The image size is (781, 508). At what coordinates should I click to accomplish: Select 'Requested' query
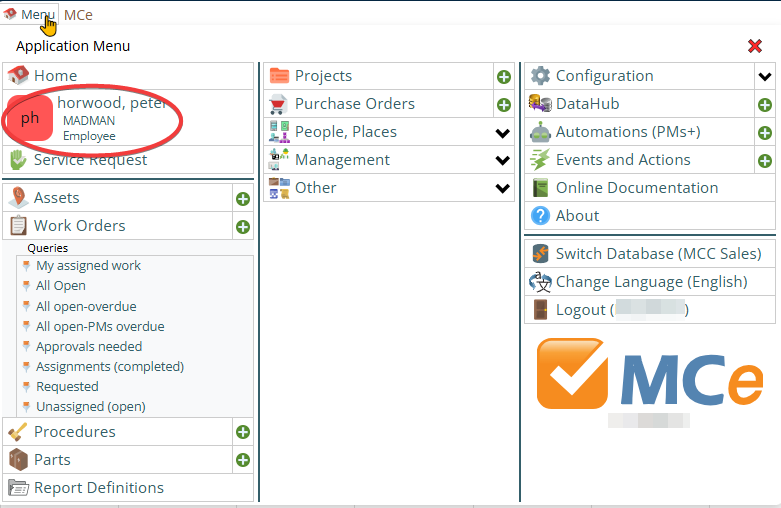pyautogui.click(x=67, y=387)
